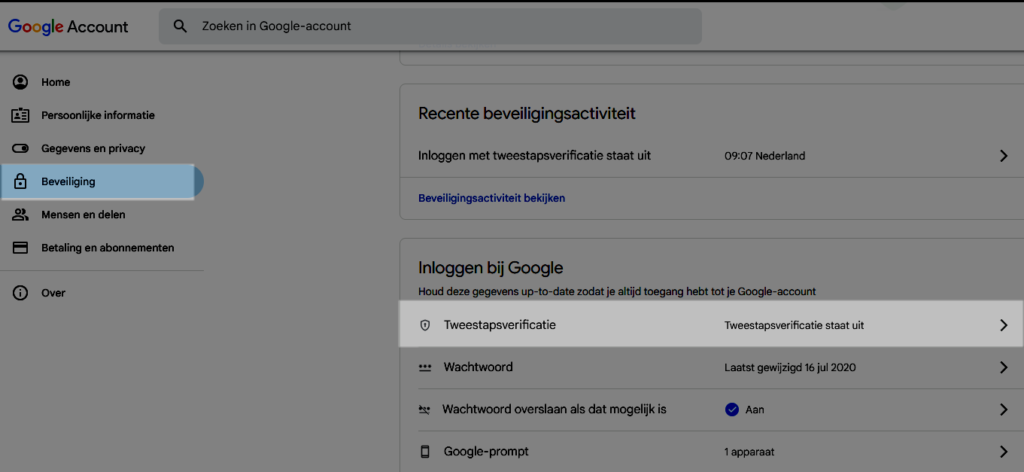The image size is (1024, 472).
Task: Click the Mensen en delen people icon
Action: point(21,215)
